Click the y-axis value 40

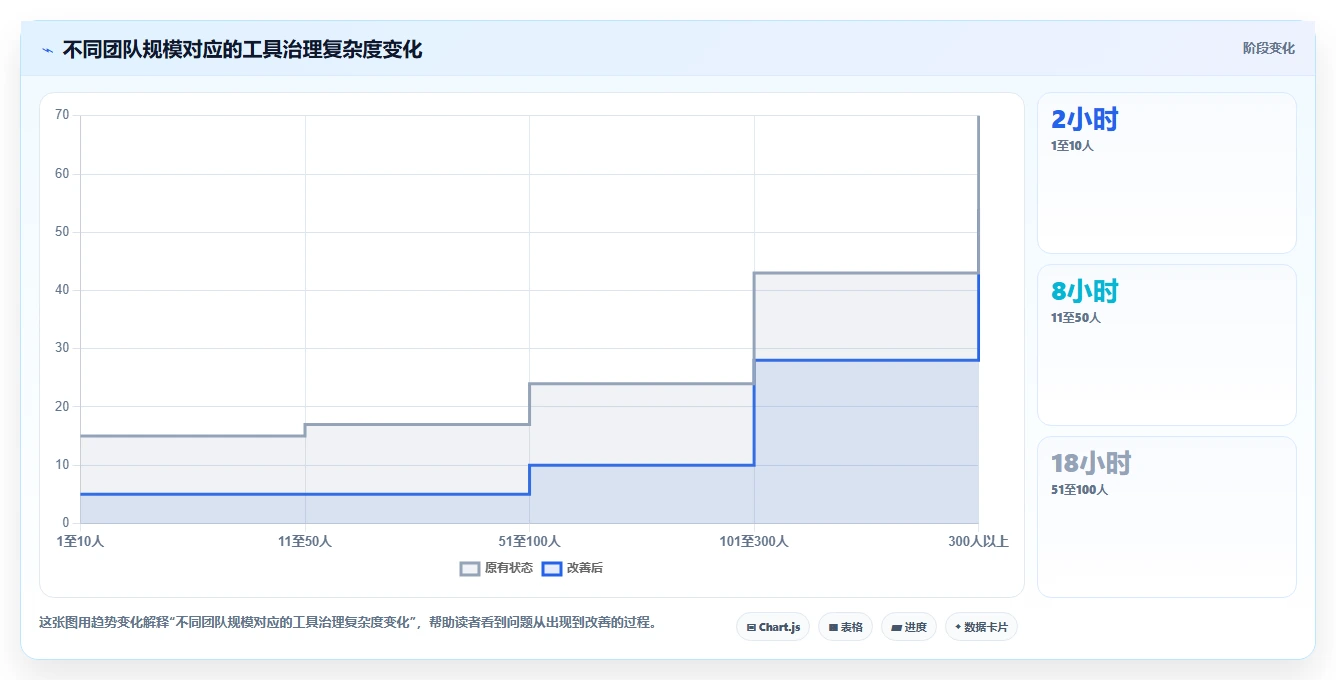pyautogui.click(x=62, y=290)
